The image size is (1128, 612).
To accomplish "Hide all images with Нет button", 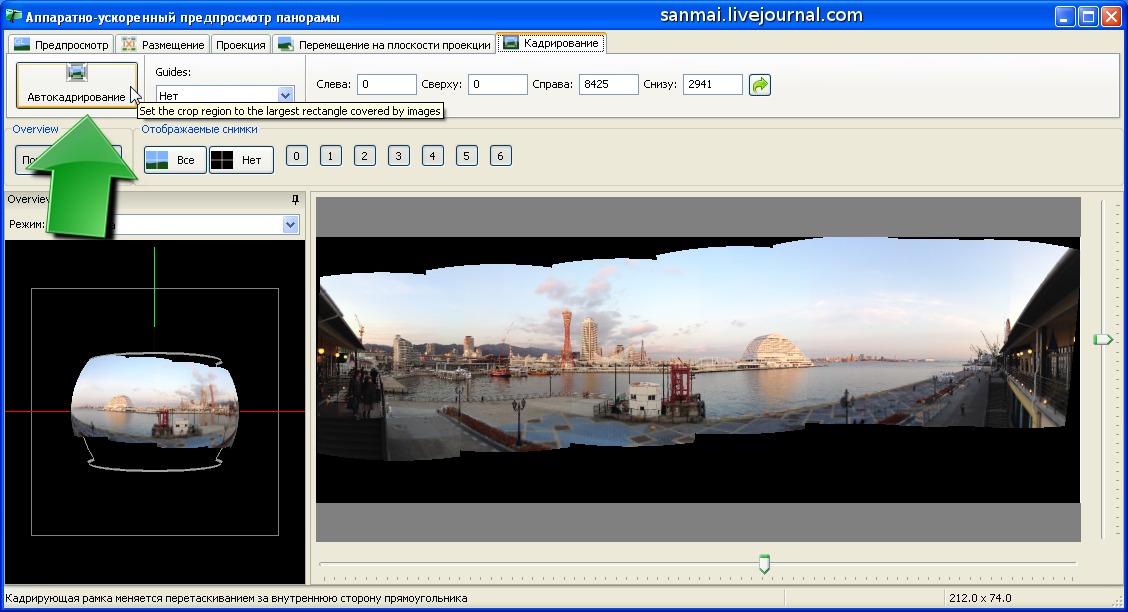I will pos(241,160).
